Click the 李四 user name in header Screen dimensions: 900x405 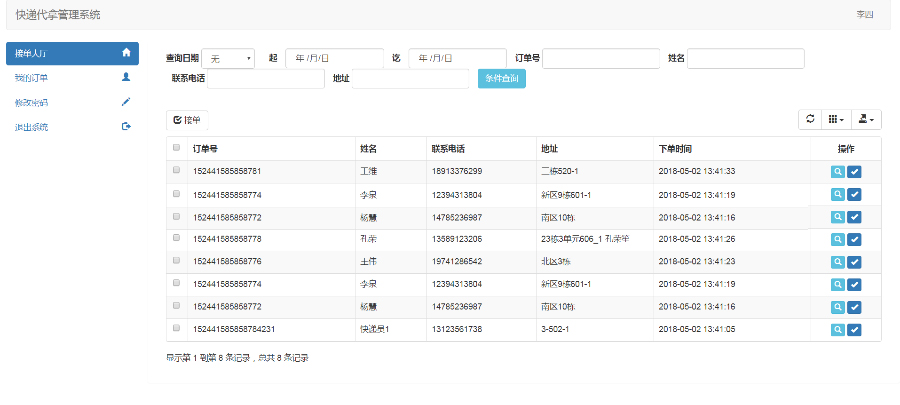(x=864, y=14)
